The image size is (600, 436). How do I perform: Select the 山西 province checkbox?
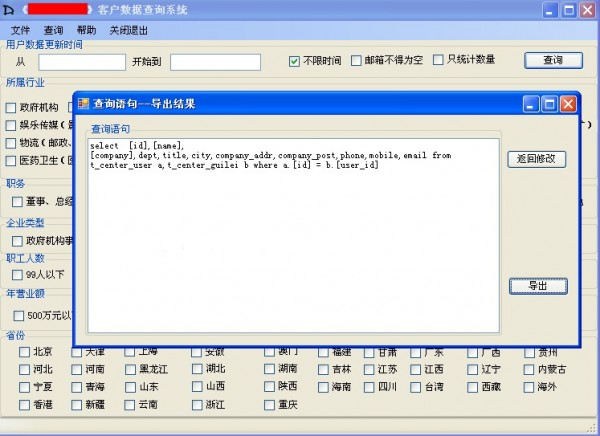coord(197,386)
